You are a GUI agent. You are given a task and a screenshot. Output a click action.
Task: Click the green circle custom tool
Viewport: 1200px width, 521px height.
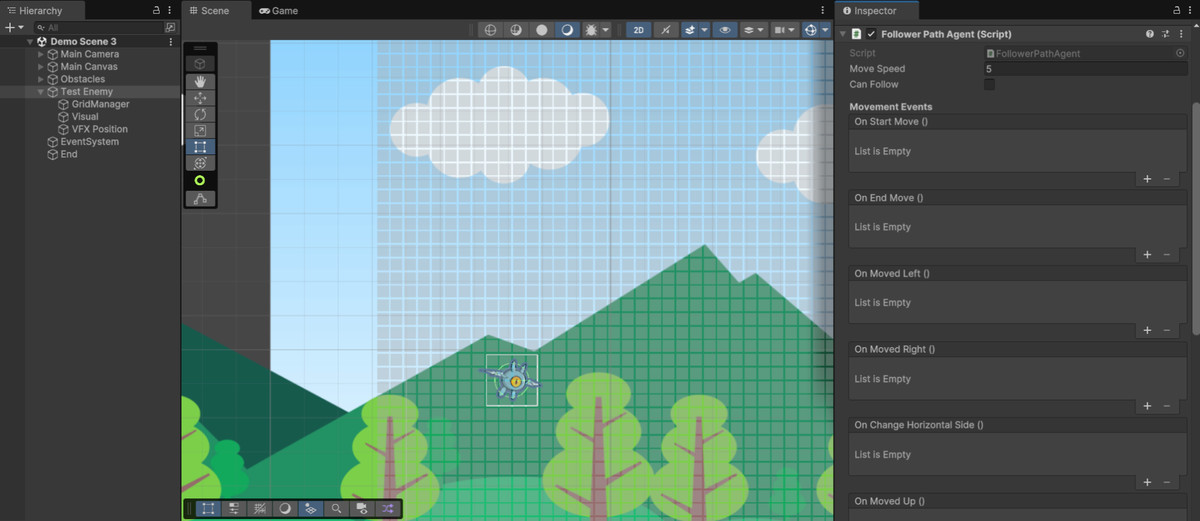tap(200, 180)
